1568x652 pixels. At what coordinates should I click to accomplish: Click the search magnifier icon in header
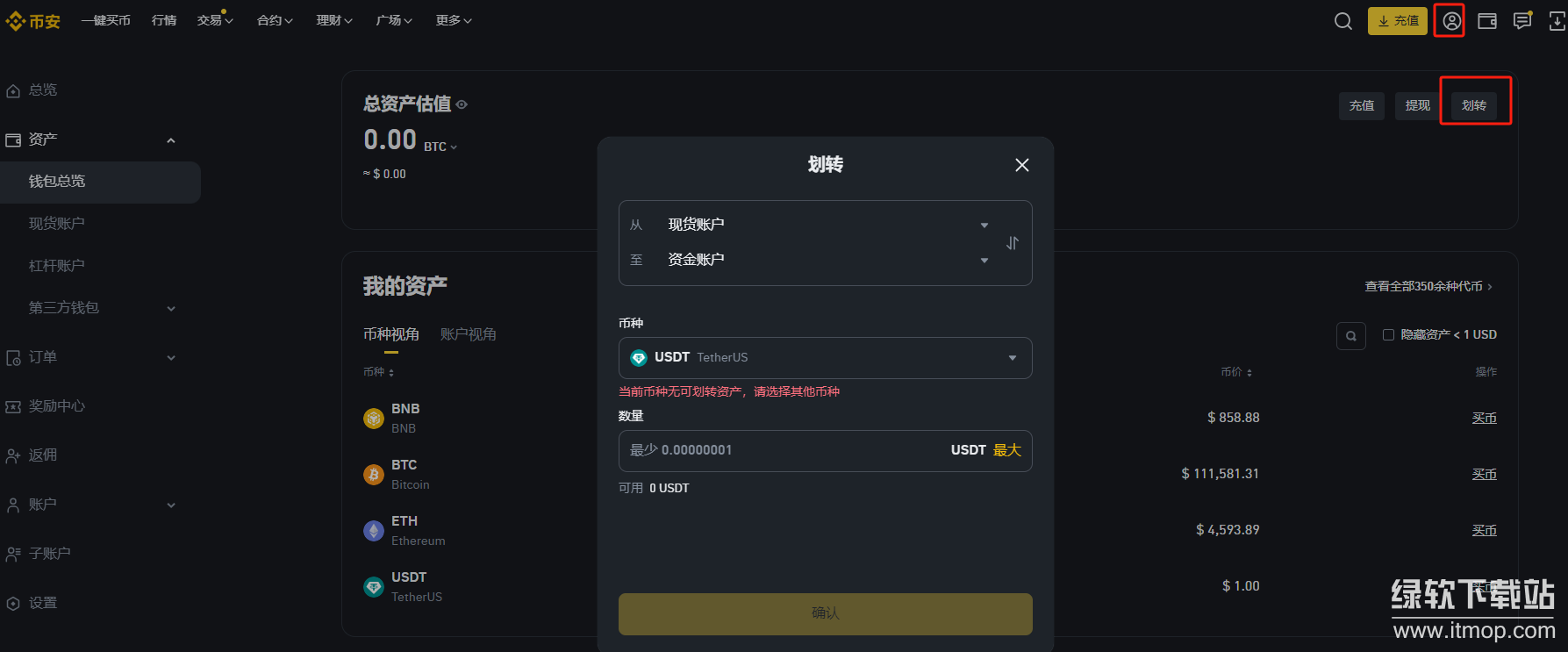tap(1342, 21)
